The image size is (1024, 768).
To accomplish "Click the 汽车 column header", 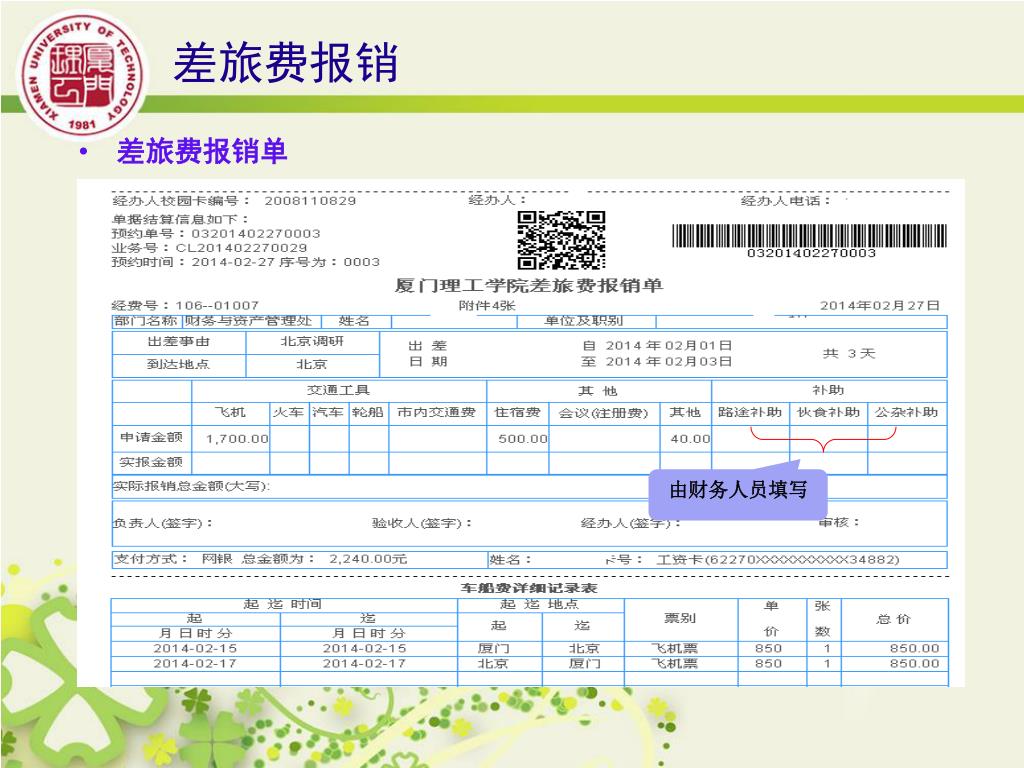I will [x=328, y=413].
